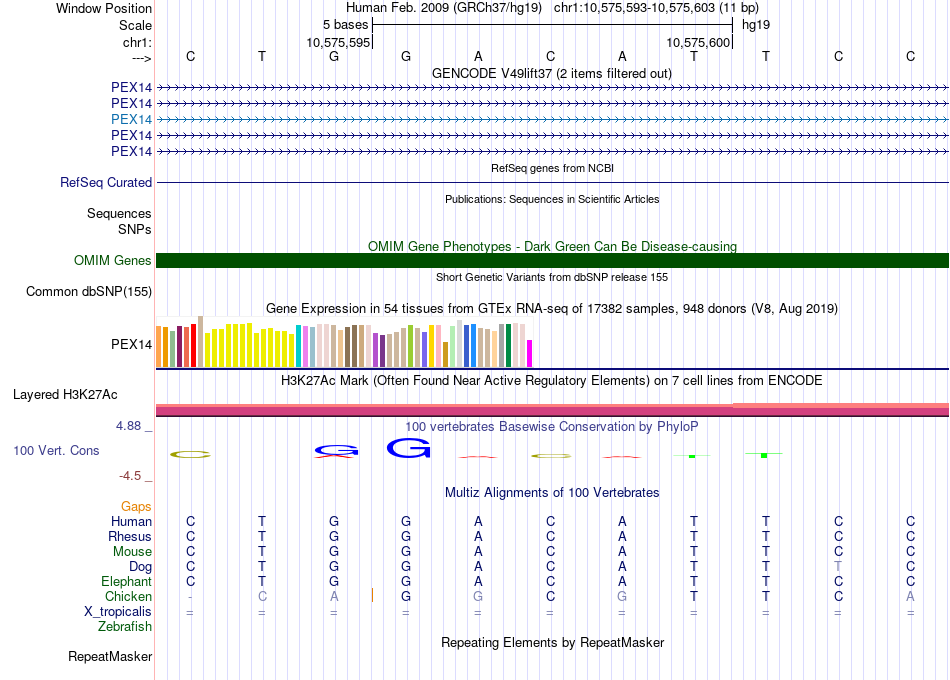Click the sequence direction arrow label

(142, 58)
